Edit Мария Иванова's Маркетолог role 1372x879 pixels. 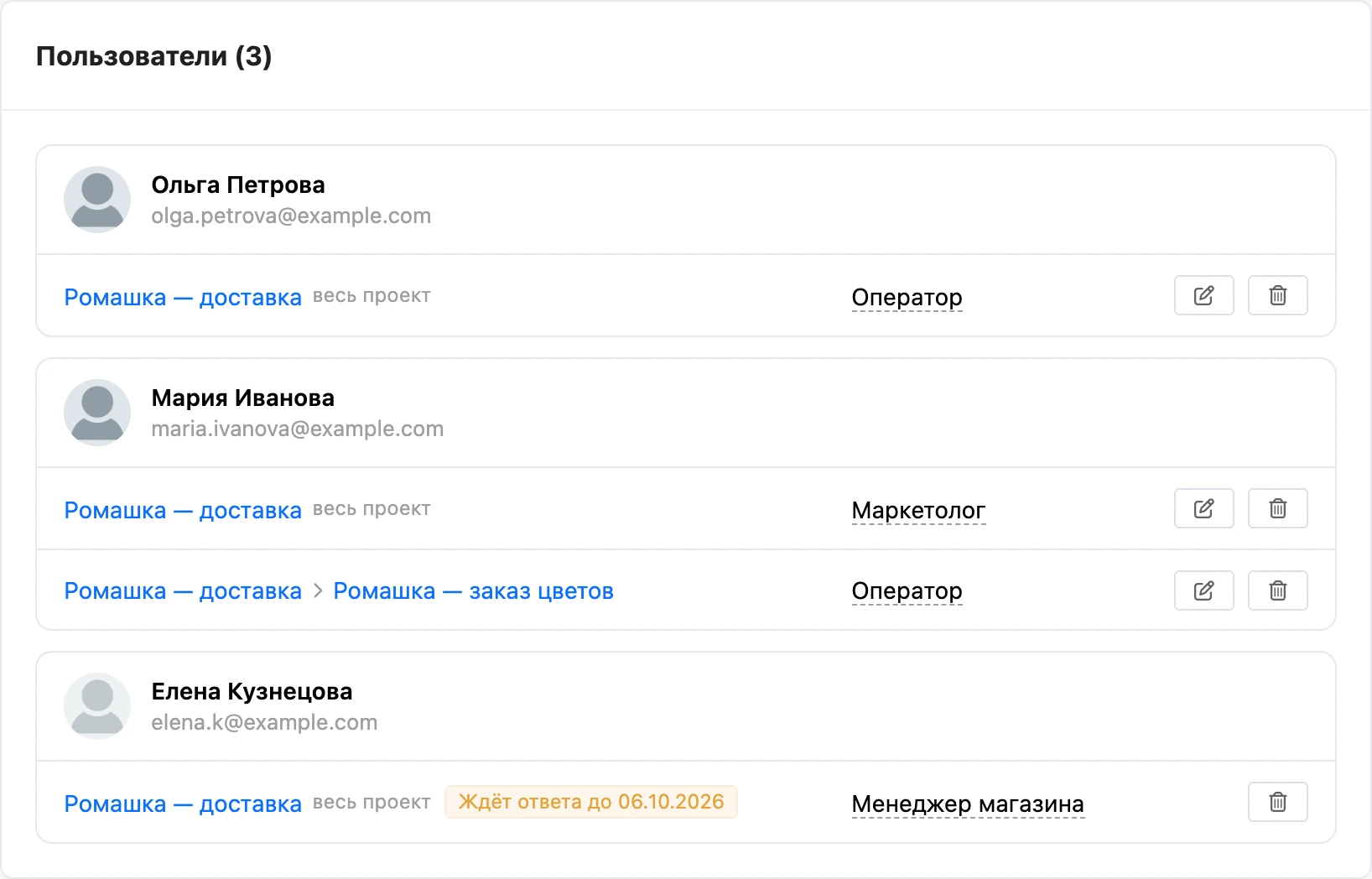(1203, 508)
